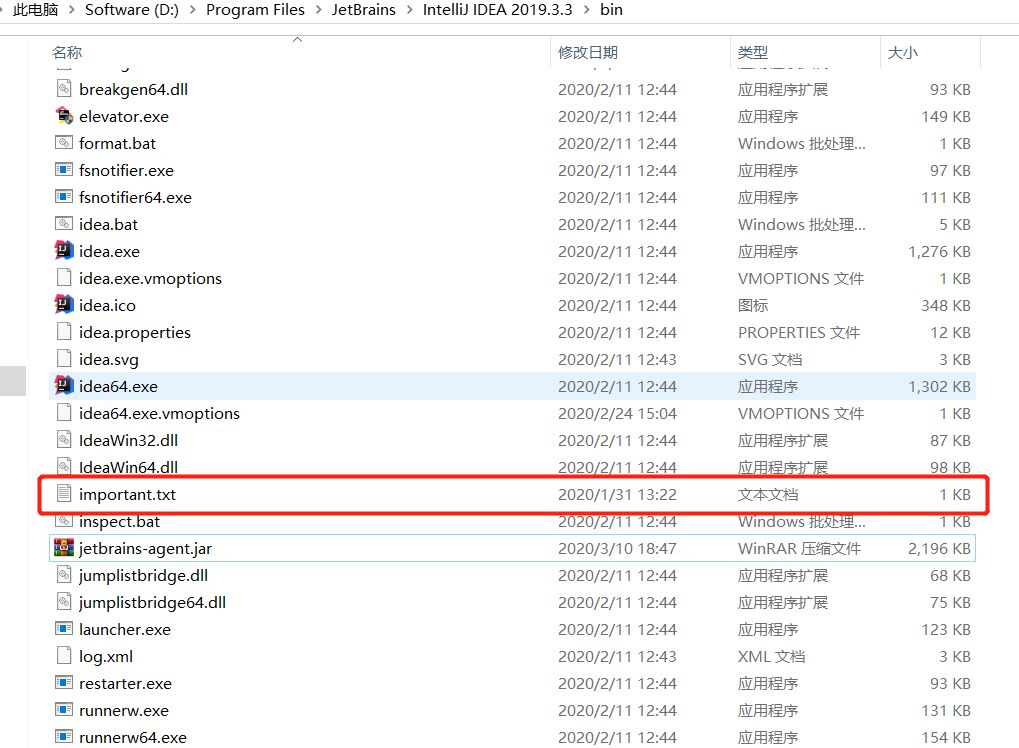Click the IdeaWin32.dll file icon
The image size is (1019, 748).
pyautogui.click(x=64, y=439)
